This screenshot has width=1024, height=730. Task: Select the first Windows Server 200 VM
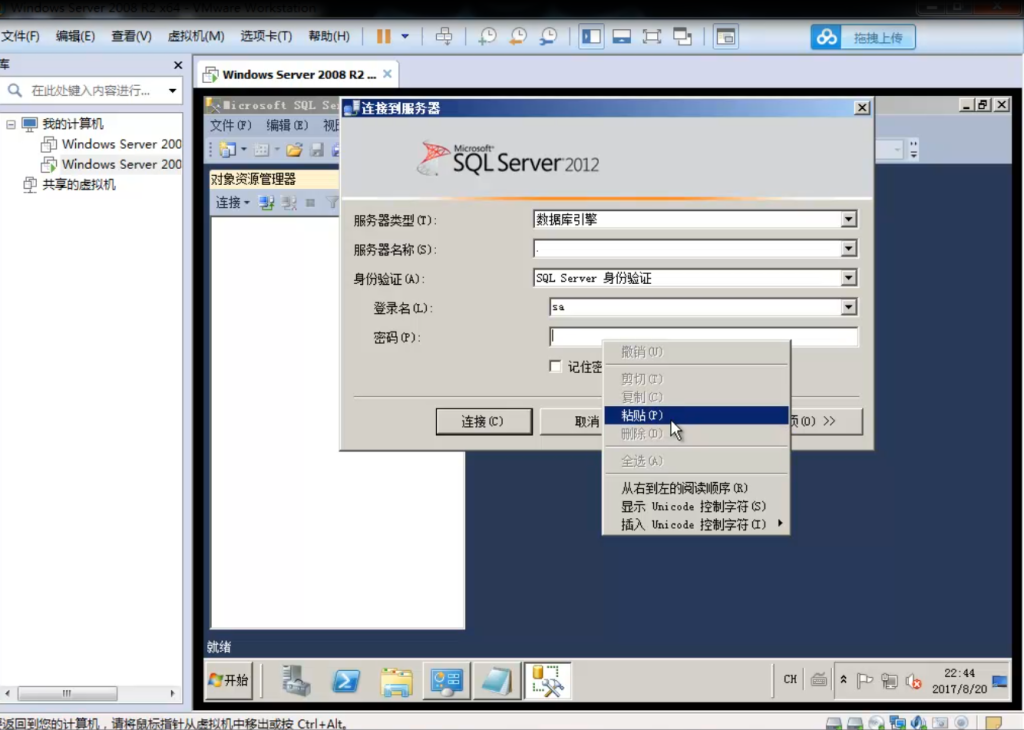121,144
